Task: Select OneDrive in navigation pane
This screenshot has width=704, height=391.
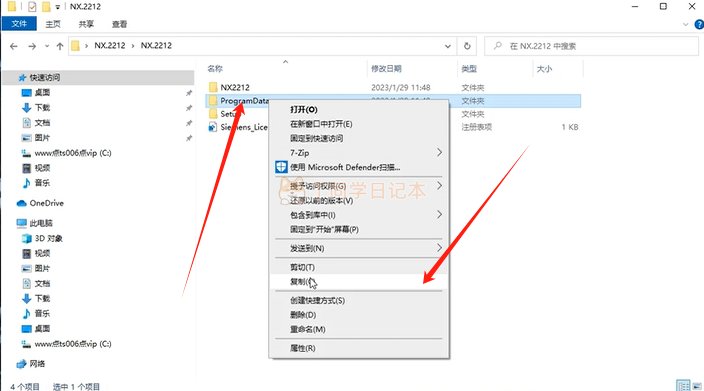Action: click(x=47, y=203)
